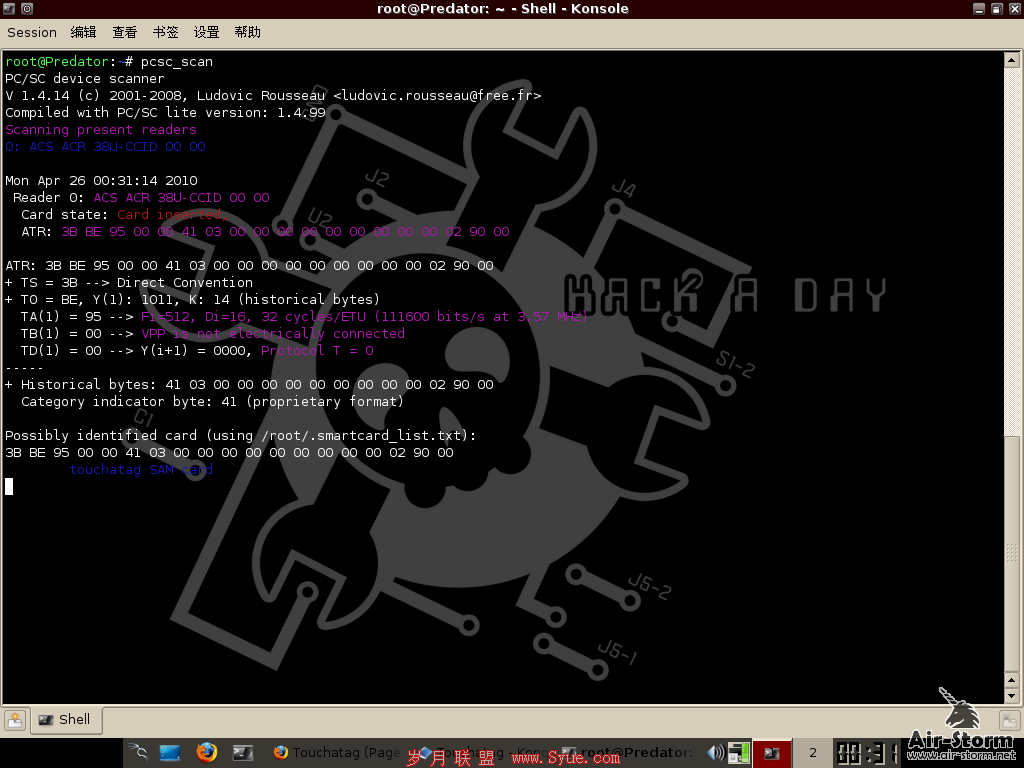
Task: Switch to Touchatag Firefox taskbar entry
Action: click(x=336, y=752)
